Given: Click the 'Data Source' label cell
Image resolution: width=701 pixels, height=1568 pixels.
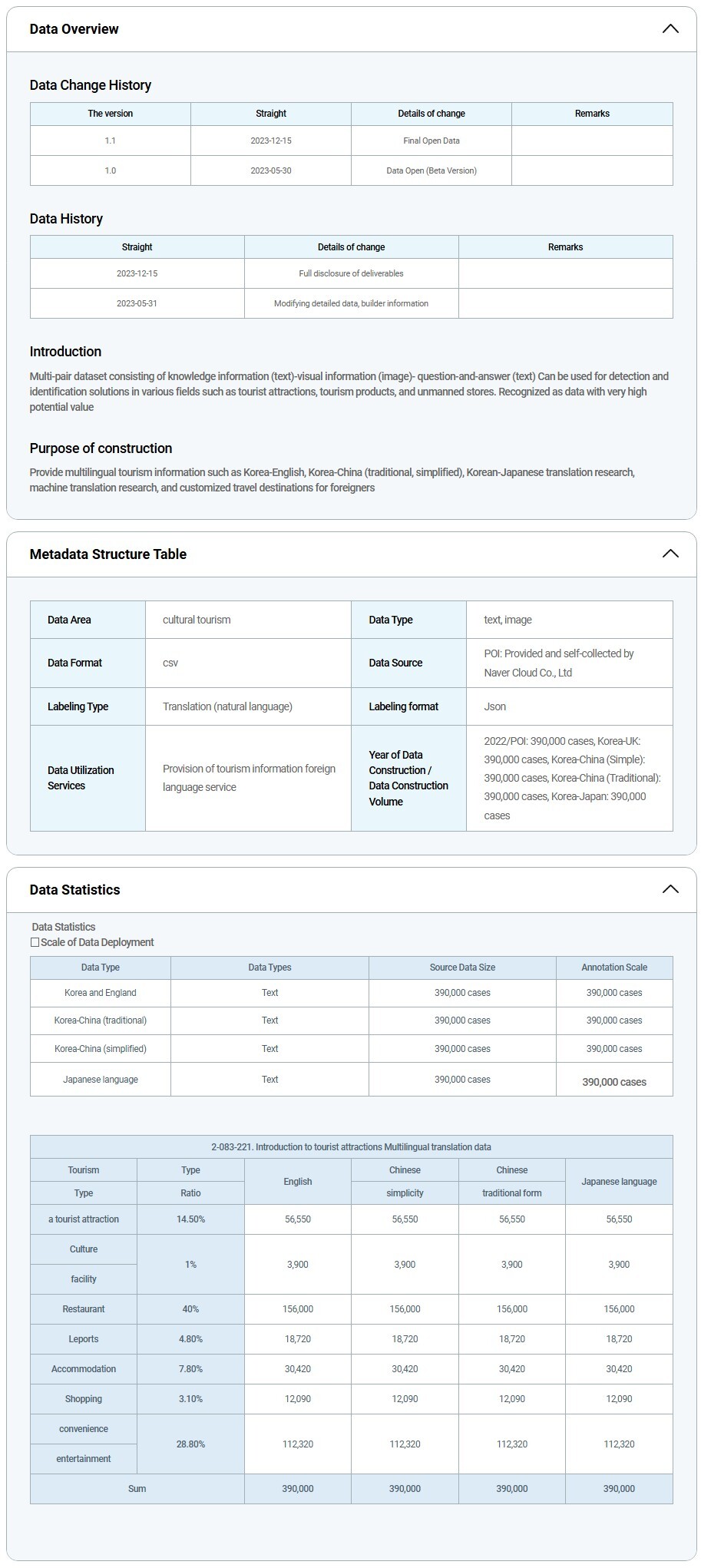Looking at the screenshot, I should [395, 663].
